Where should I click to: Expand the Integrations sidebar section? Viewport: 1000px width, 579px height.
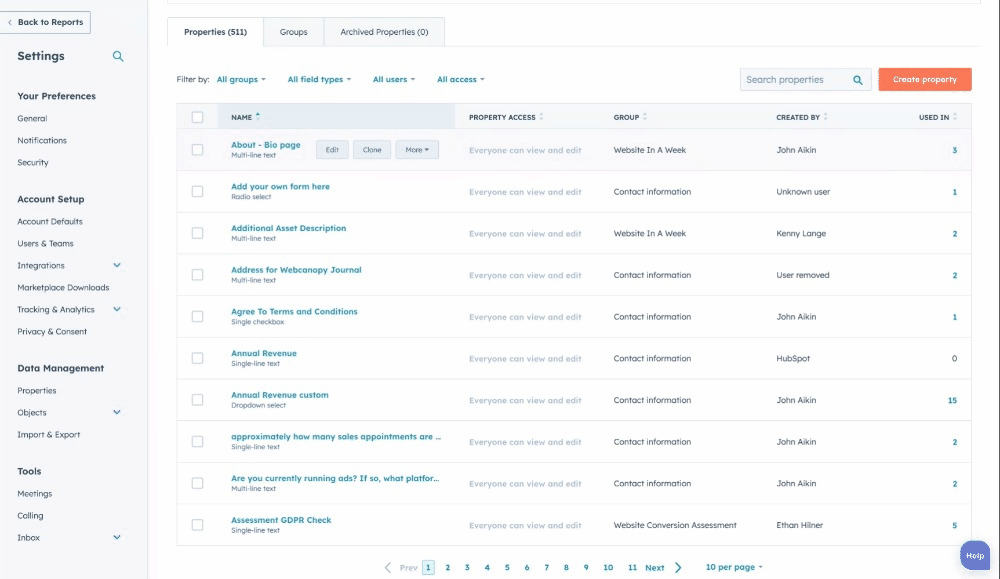tap(117, 266)
